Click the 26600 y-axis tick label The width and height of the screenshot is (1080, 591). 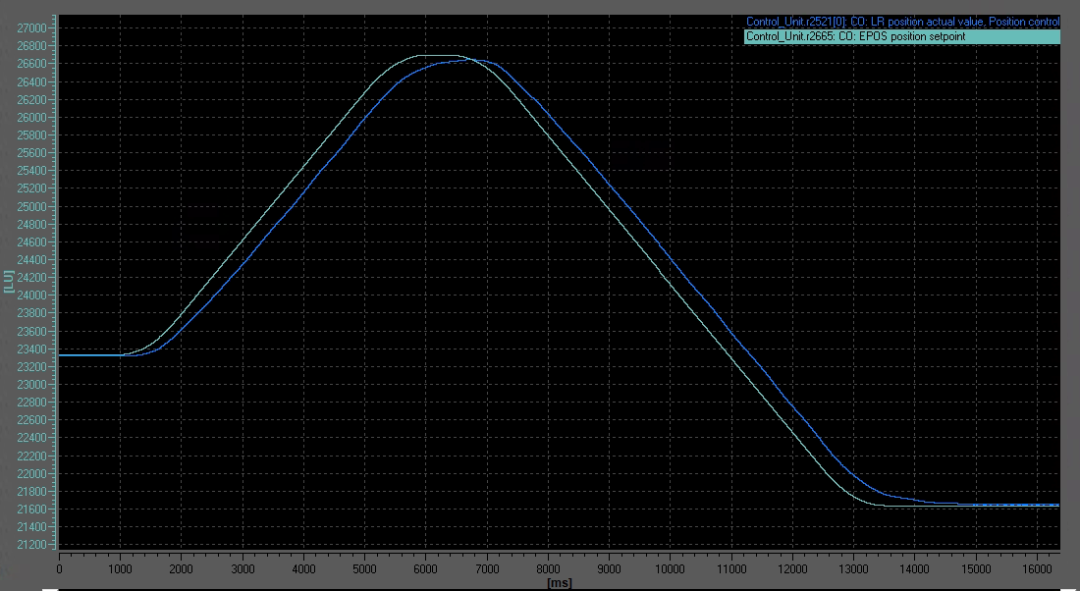tap(33, 64)
